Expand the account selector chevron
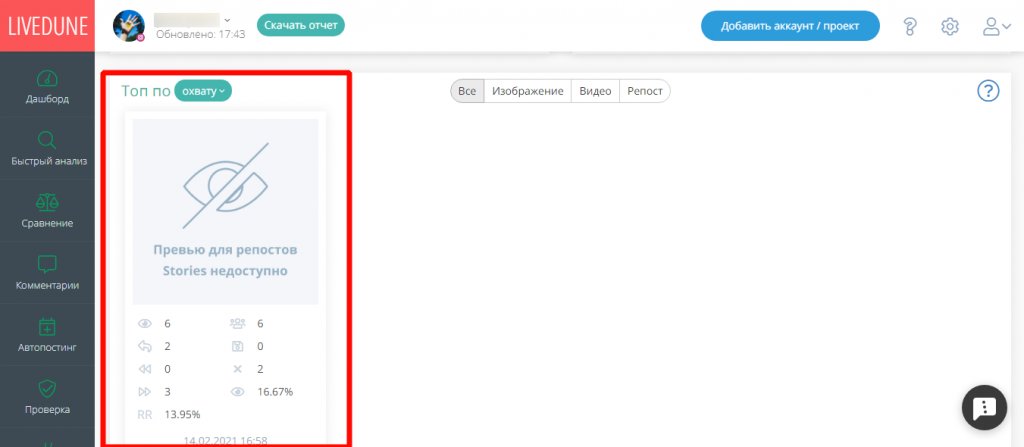 click(x=228, y=19)
